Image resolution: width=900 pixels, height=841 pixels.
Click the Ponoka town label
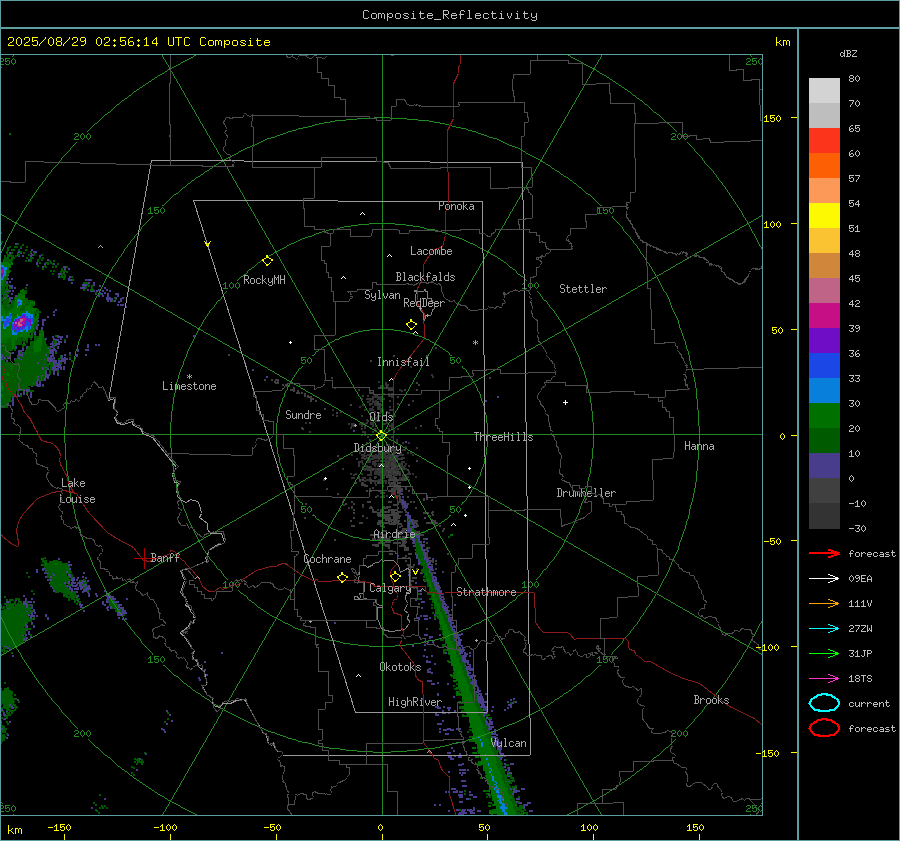tap(456, 206)
